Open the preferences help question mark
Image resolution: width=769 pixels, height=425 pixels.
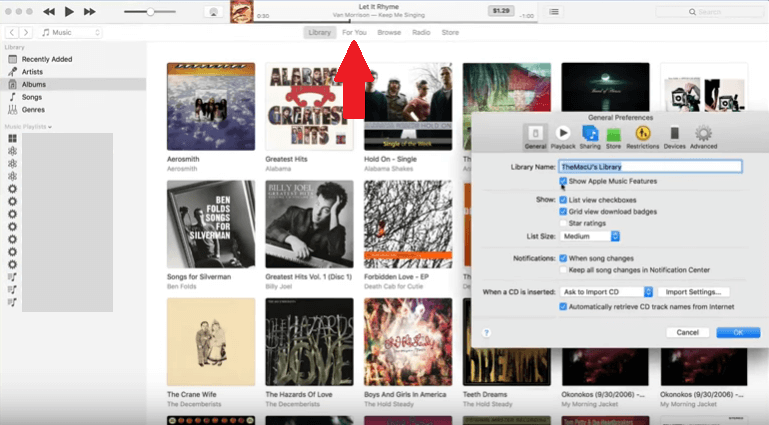coord(487,333)
